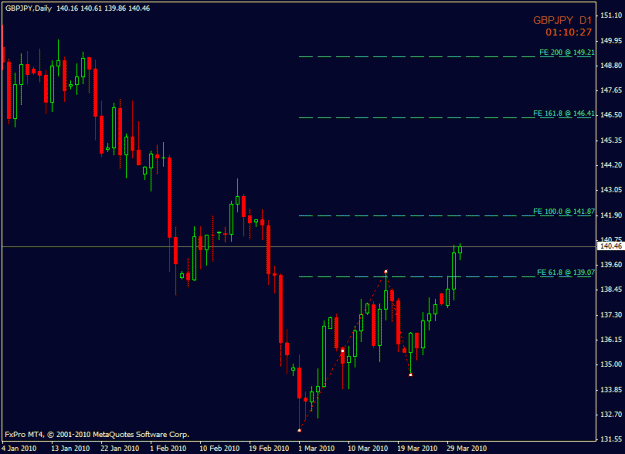Select the lowest Fibonacci expansion anchor point
Screen dimensions: 625x454
point(299,430)
